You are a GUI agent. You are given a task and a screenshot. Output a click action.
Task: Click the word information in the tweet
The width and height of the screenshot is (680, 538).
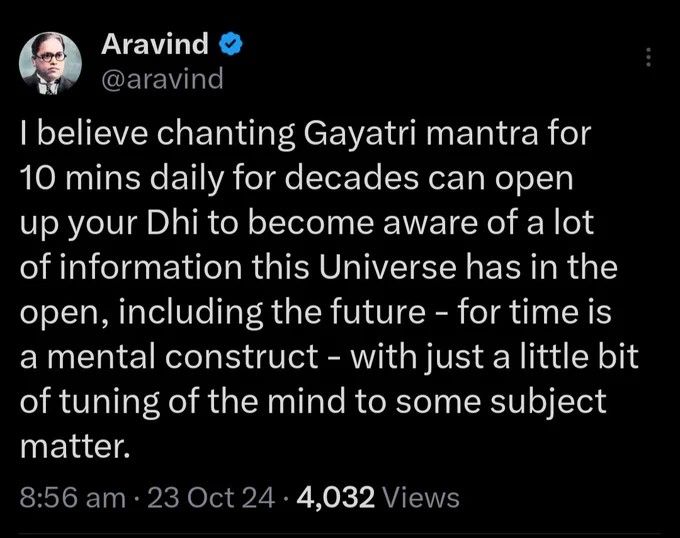pos(151,267)
